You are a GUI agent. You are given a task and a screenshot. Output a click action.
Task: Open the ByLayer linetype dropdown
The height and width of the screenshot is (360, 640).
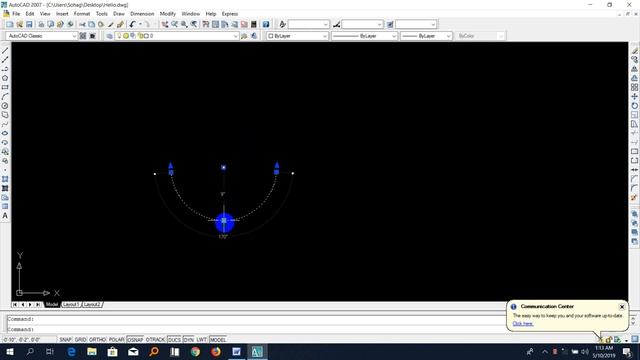point(364,36)
